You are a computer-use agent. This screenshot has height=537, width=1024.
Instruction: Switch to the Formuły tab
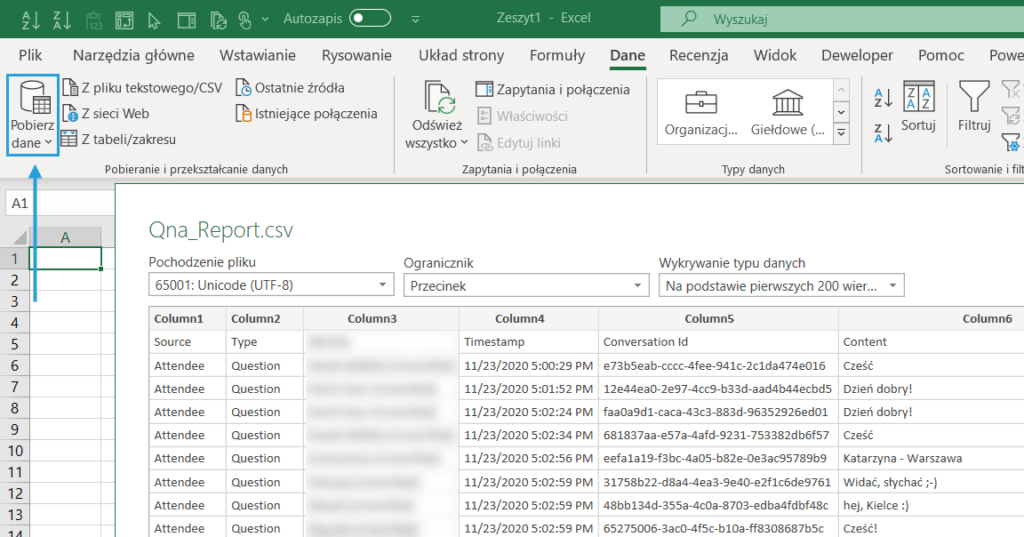click(557, 56)
